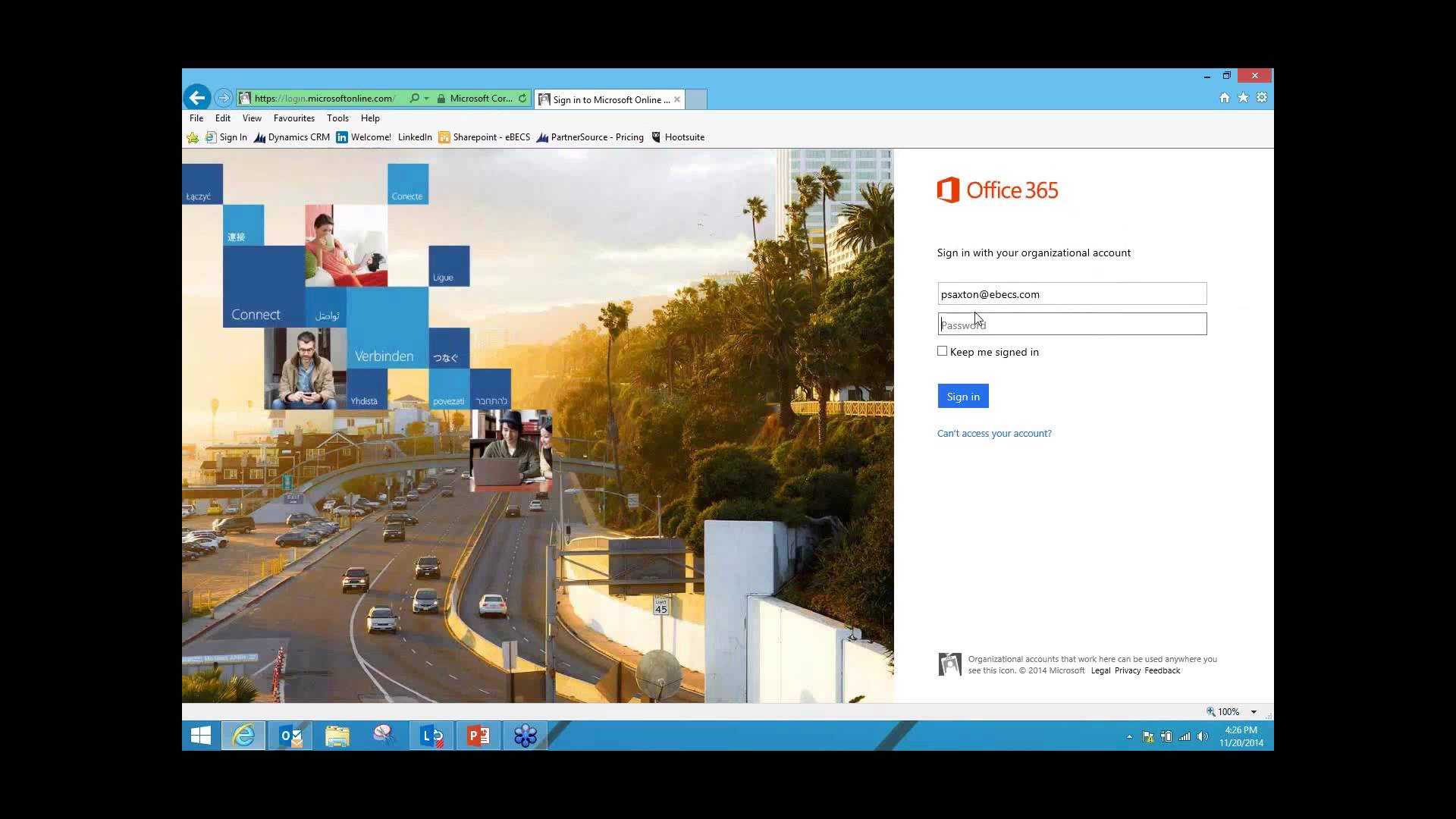Open the browser settings gear
This screenshot has height=819, width=1456.
1262,98
